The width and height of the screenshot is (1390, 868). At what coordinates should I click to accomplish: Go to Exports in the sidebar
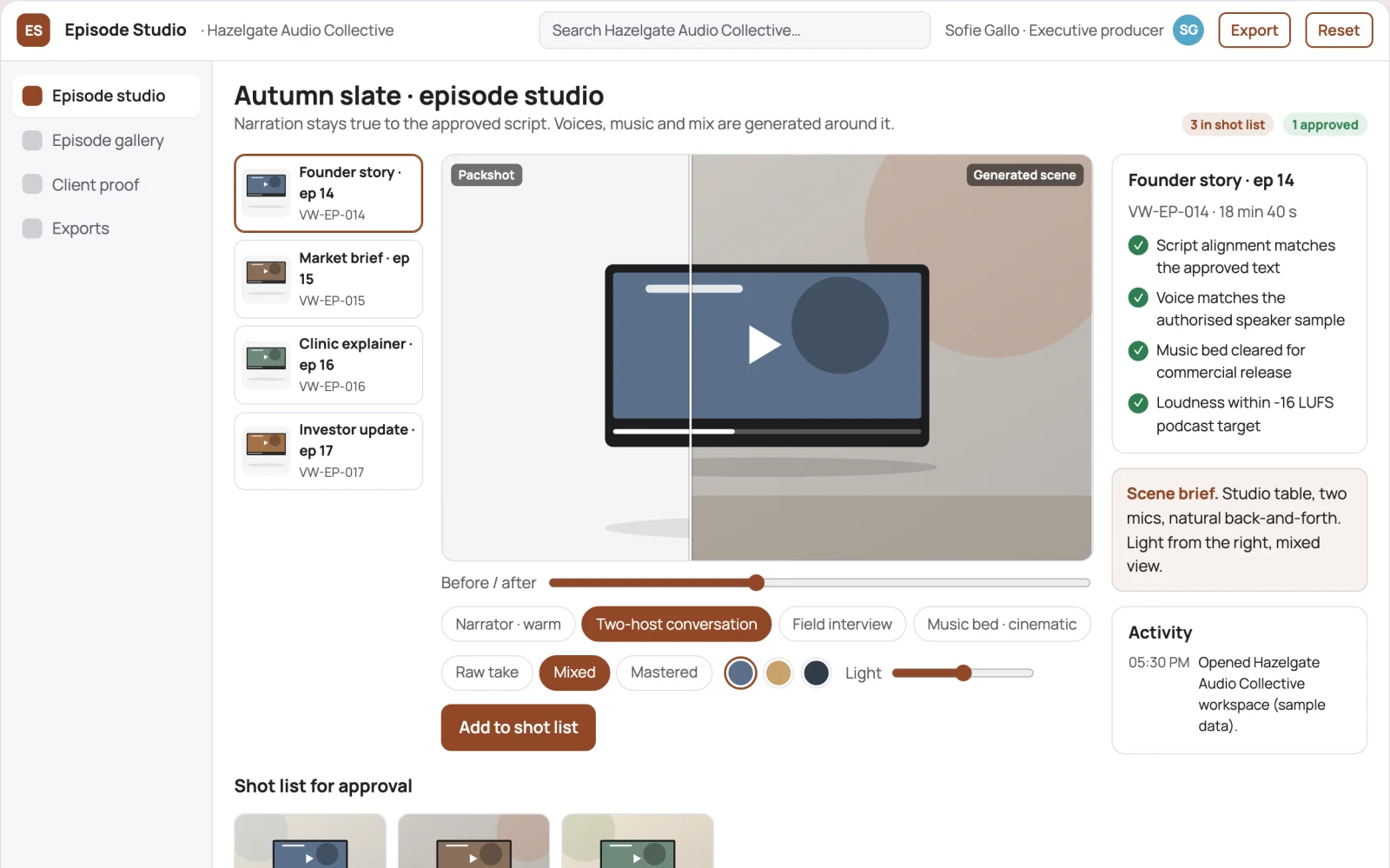pyautogui.click(x=107, y=229)
